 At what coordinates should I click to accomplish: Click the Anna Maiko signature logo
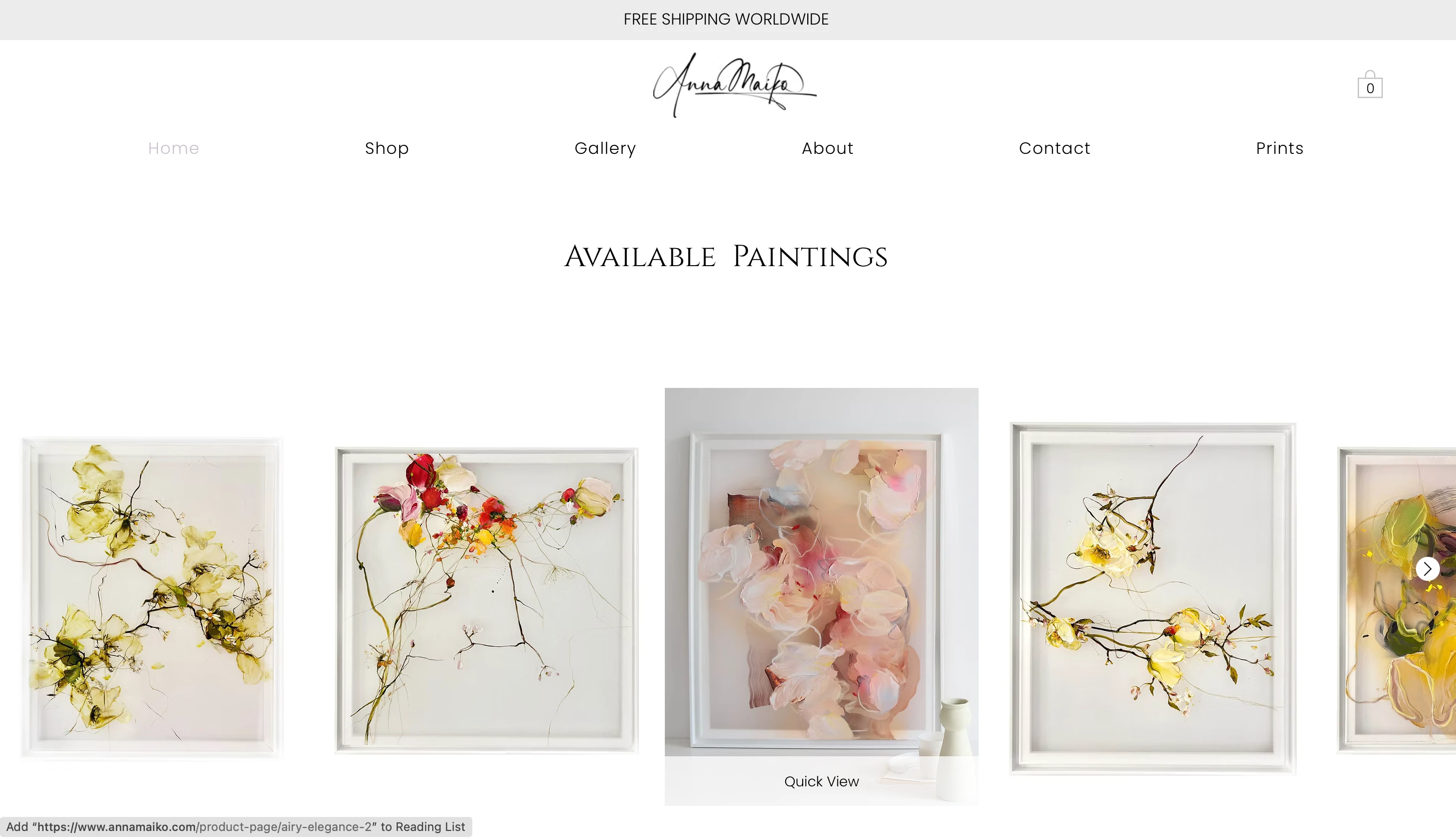point(734,85)
